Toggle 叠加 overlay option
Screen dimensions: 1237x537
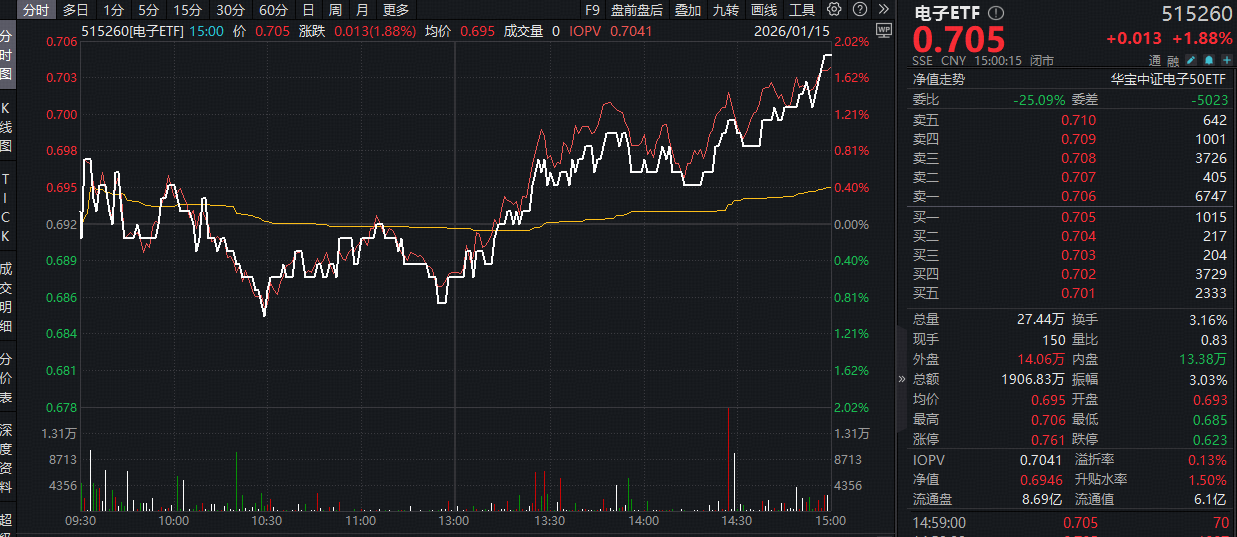coord(688,10)
